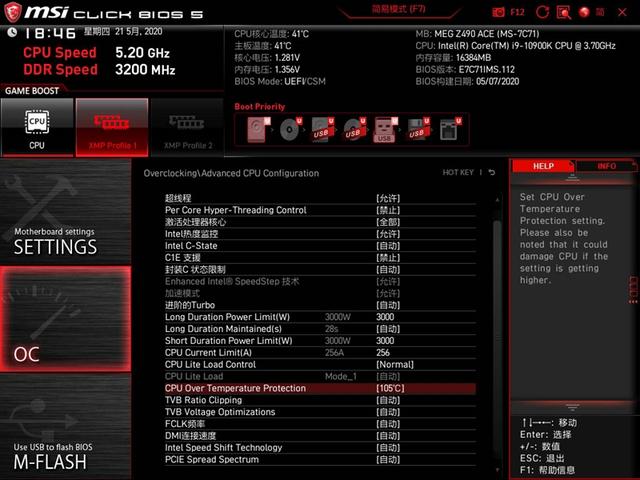
Task: Click the settings list vertical scrollbar
Action: (x=497, y=335)
